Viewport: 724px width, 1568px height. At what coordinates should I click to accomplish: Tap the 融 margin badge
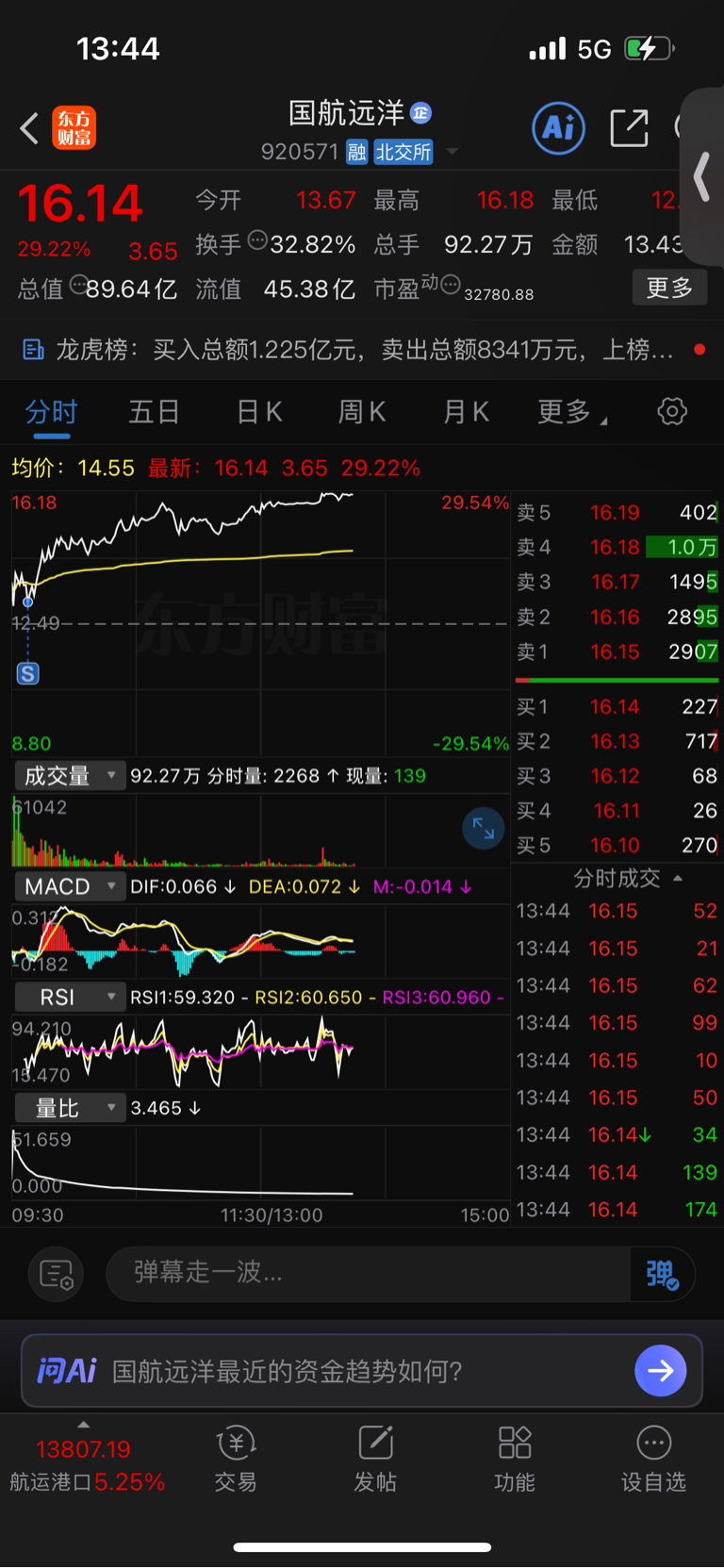coord(356,152)
